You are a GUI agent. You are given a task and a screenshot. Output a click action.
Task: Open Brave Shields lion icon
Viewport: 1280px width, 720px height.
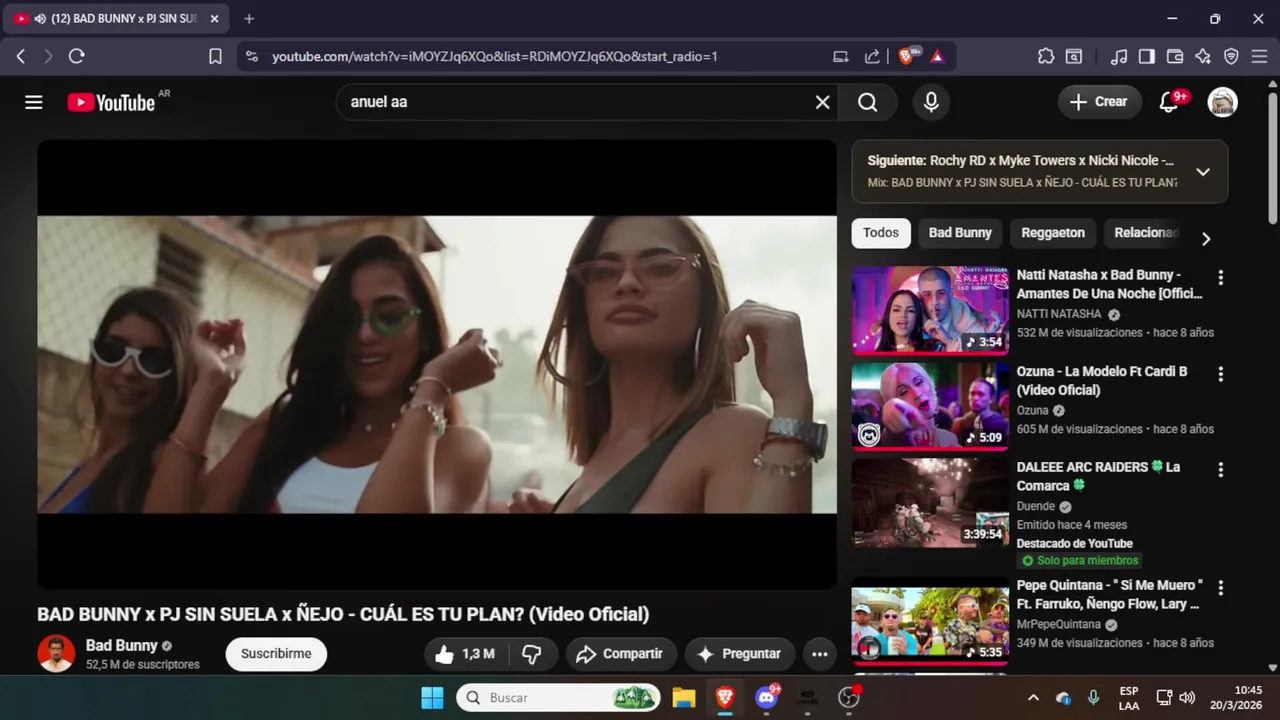click(906, 57)
